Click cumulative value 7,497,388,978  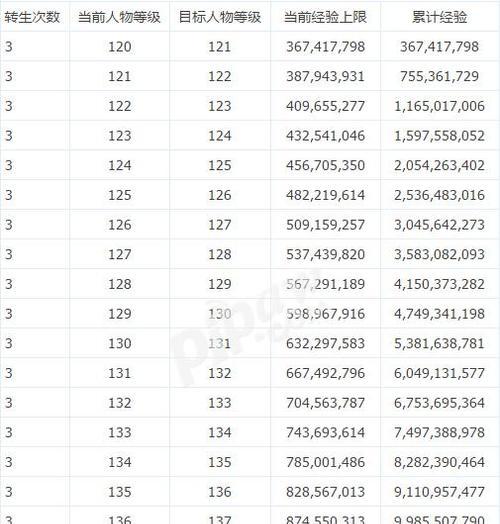point(440,433)
